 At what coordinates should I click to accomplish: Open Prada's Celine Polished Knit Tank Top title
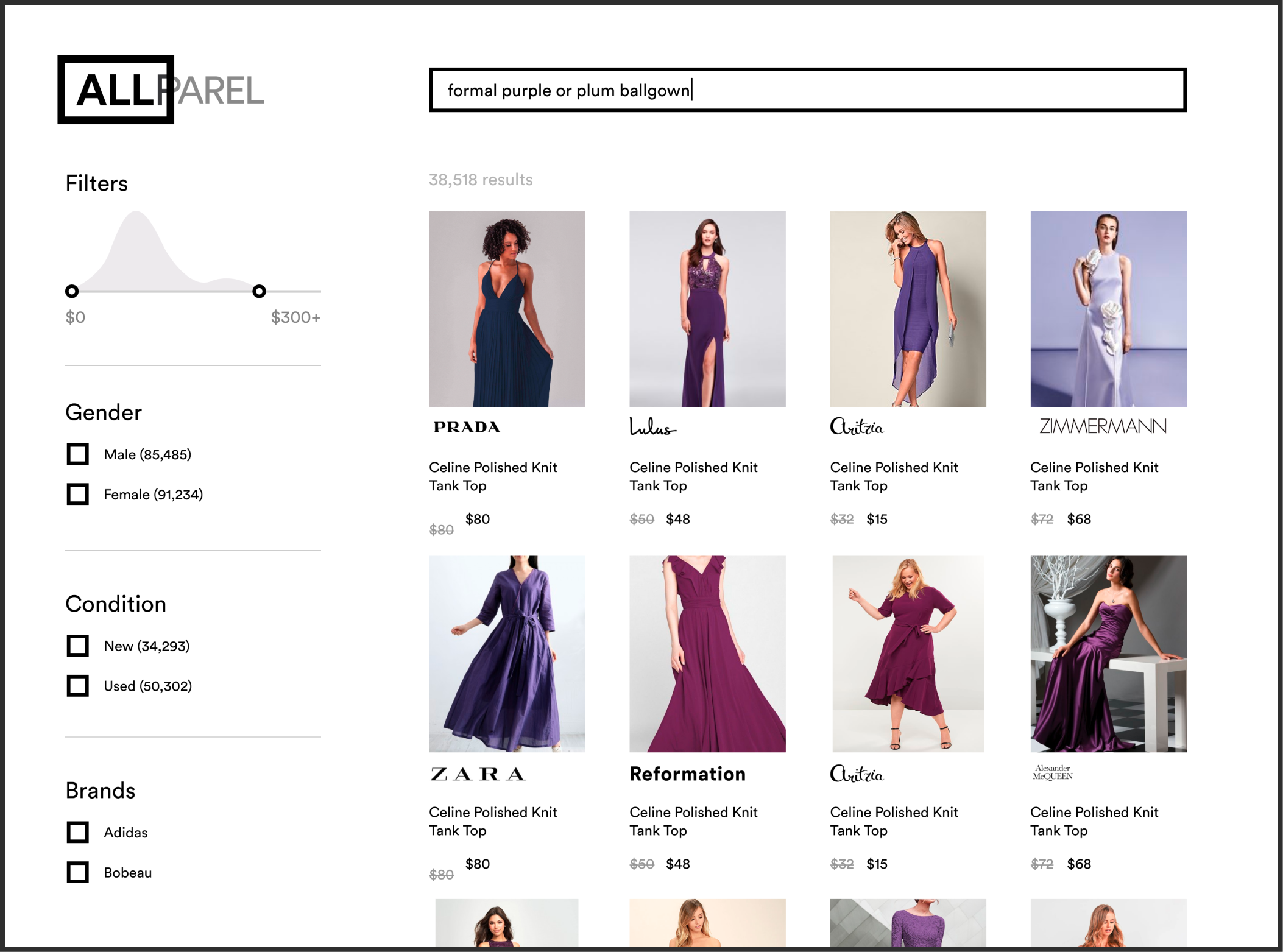[x=493, y=476]
